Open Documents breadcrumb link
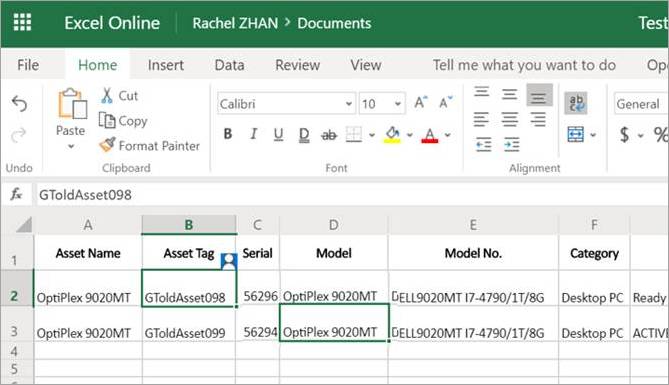The image size is (669, 385). point(334,23)
